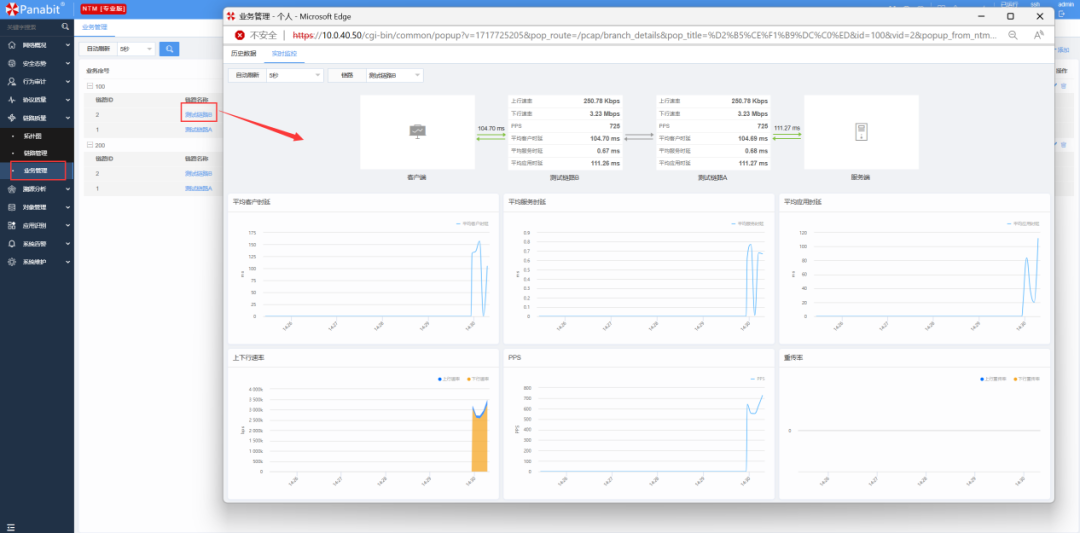The height and width of the screenshot is (533, 1080).
Task: Click the 111.27 ms latency label near server
Action: [787, 128]
